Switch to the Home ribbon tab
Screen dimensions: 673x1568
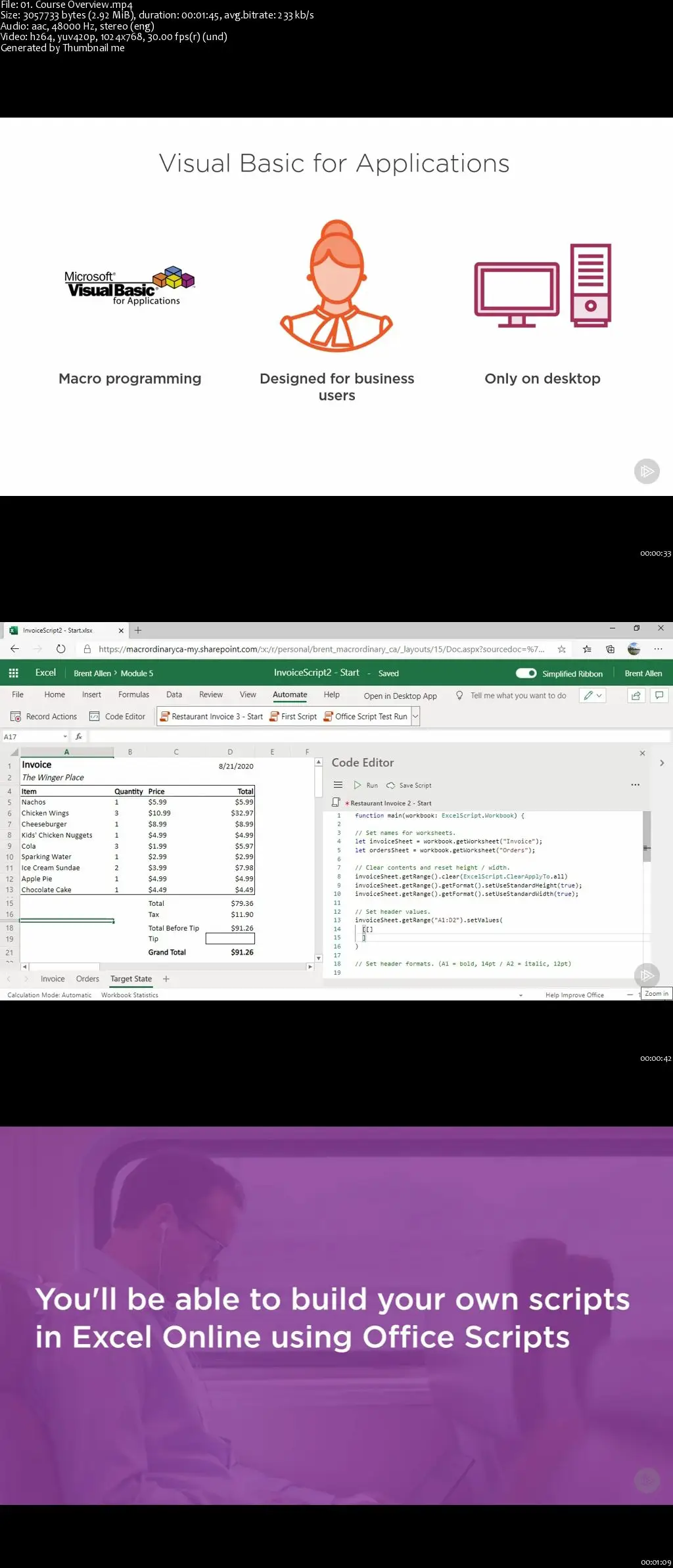tap(55, 695)
